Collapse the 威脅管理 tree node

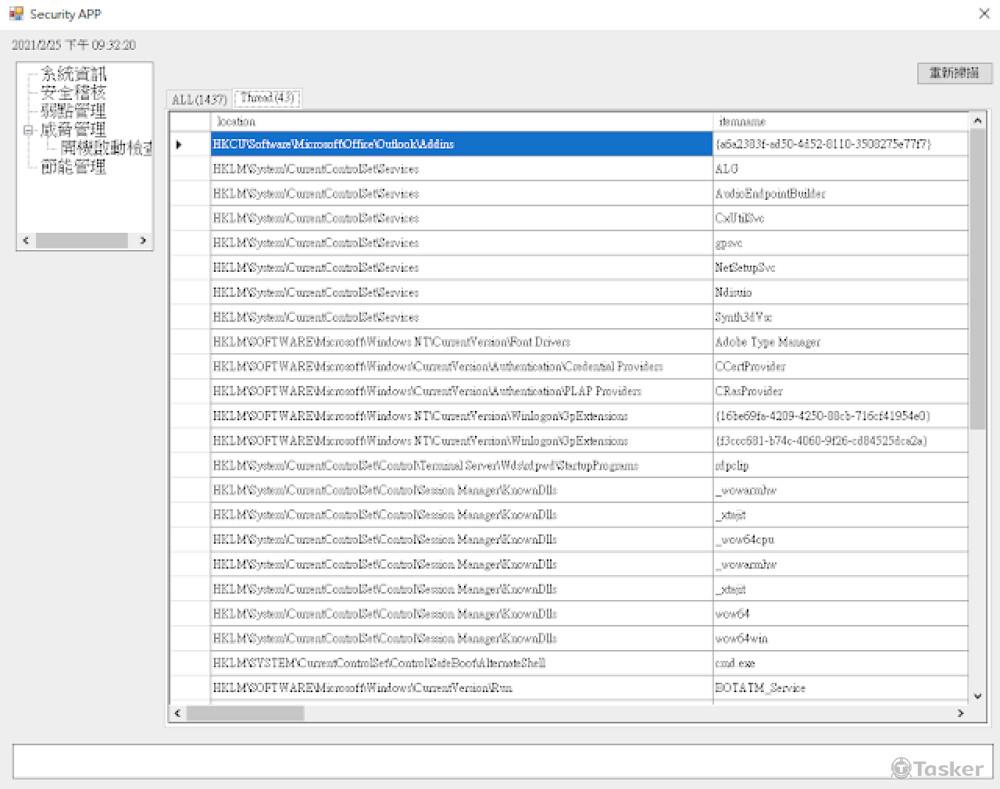tap(28, 130)
